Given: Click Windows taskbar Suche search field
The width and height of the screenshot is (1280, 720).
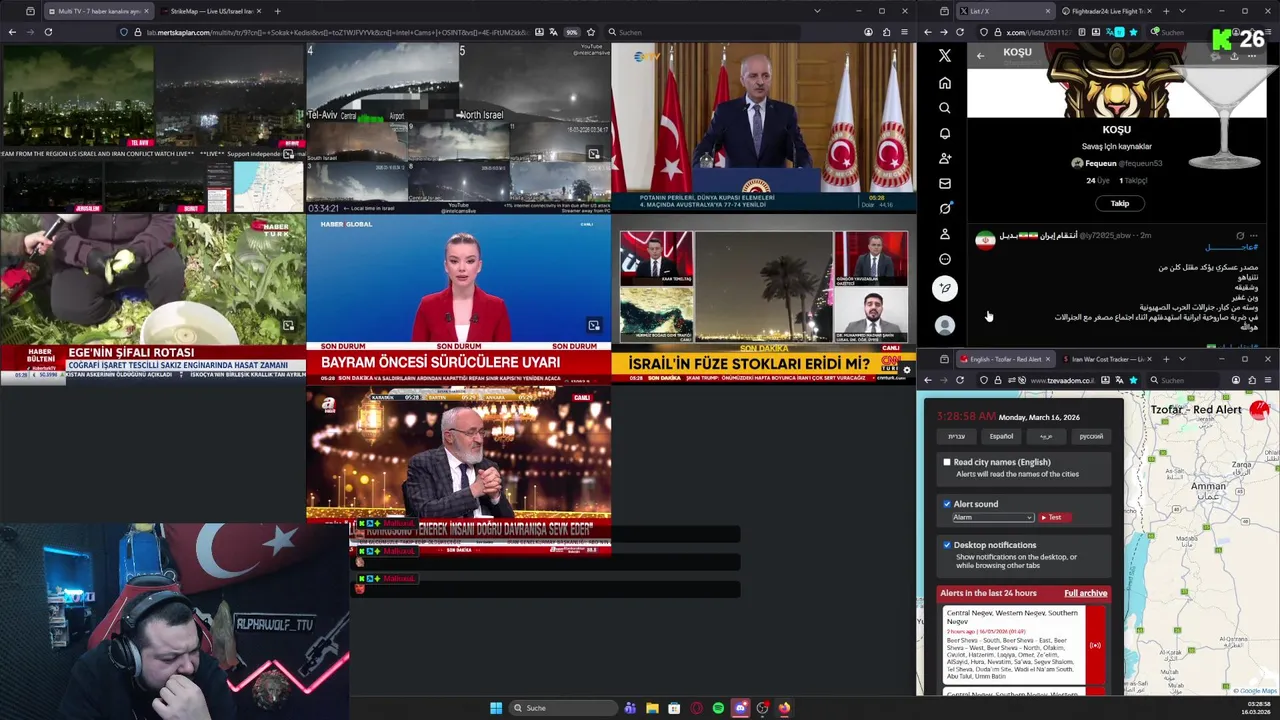Looking at the screenshot, I should [x=562, y=708].
